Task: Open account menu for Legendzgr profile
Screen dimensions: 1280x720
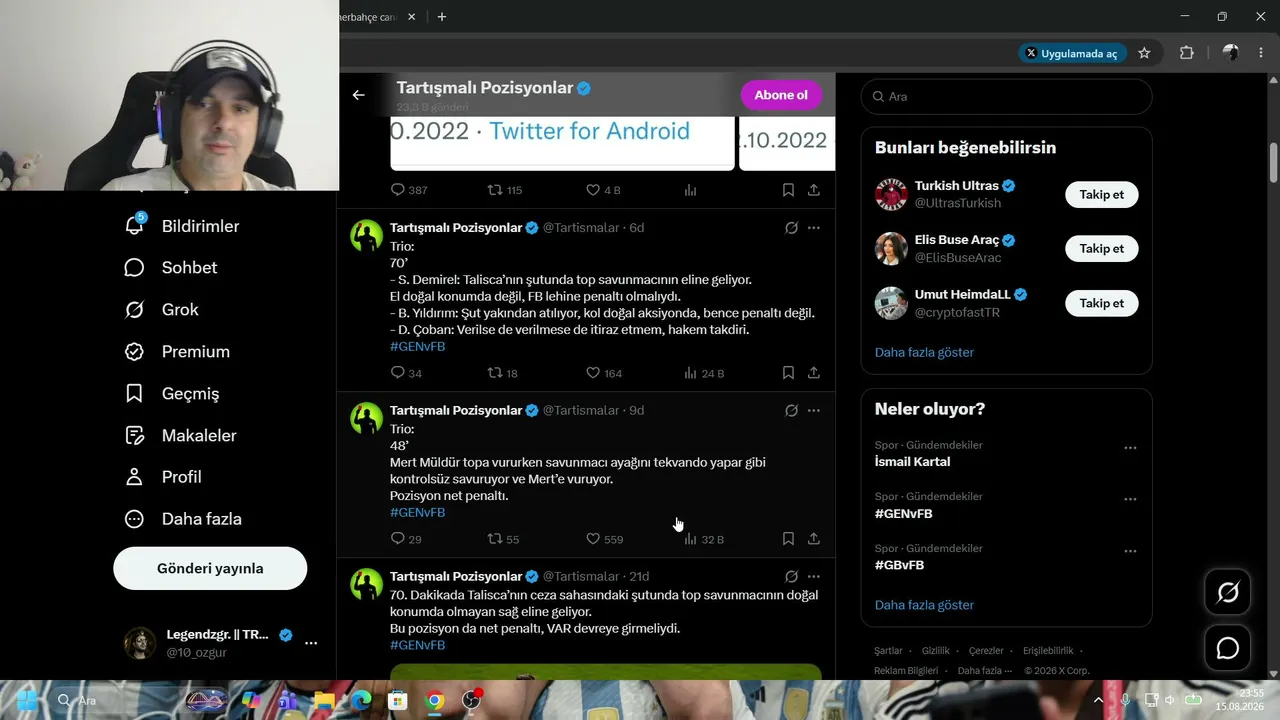Action: (311, 643)
